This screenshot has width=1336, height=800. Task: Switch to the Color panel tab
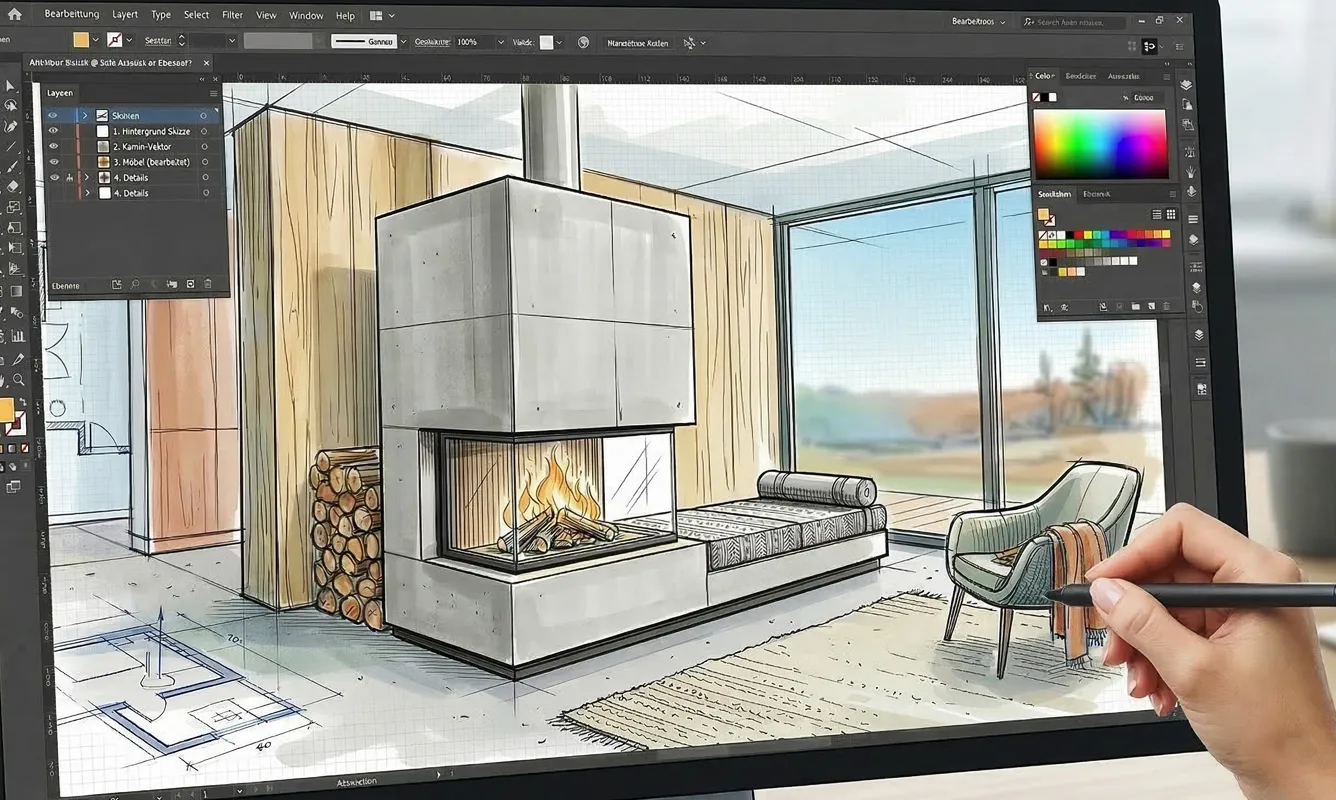point(1048,75)
